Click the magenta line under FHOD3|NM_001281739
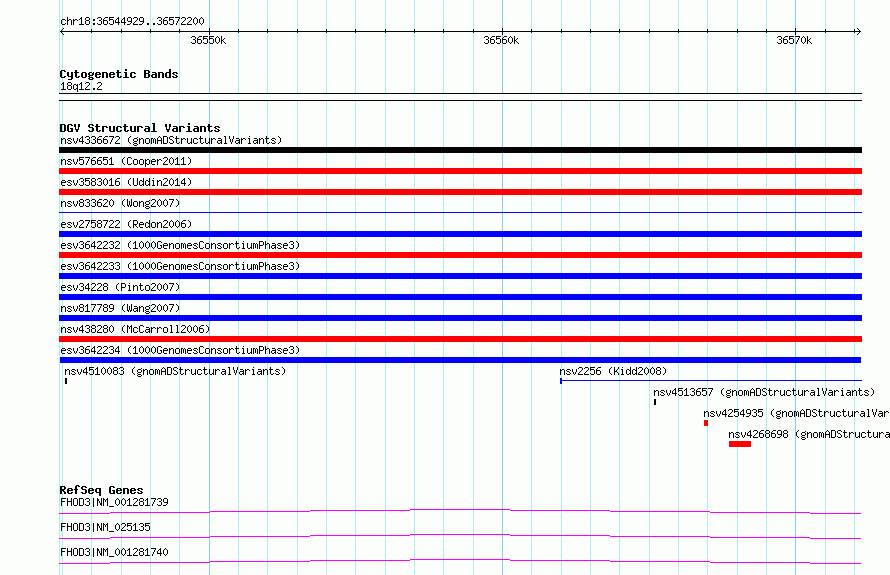Image resolution: width=890 pixels, height=575 pixels. pos(460,512)
